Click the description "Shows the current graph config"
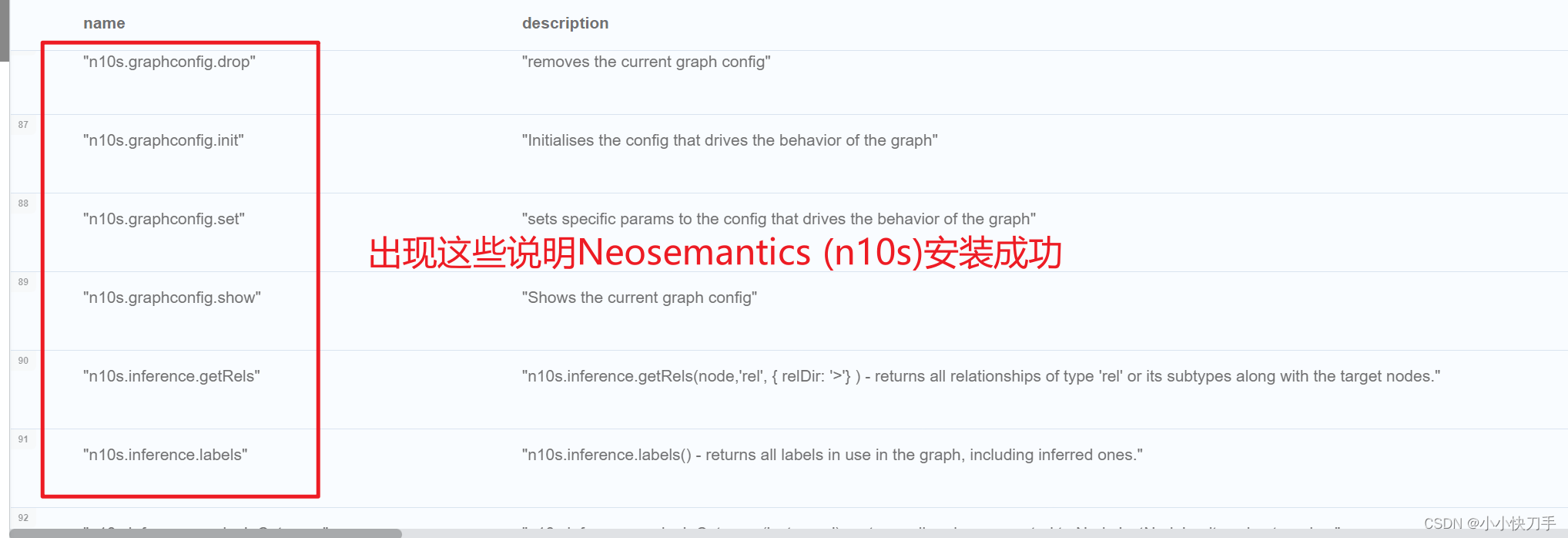Screen dimensions: 1568x538 (x=640, y=297)
